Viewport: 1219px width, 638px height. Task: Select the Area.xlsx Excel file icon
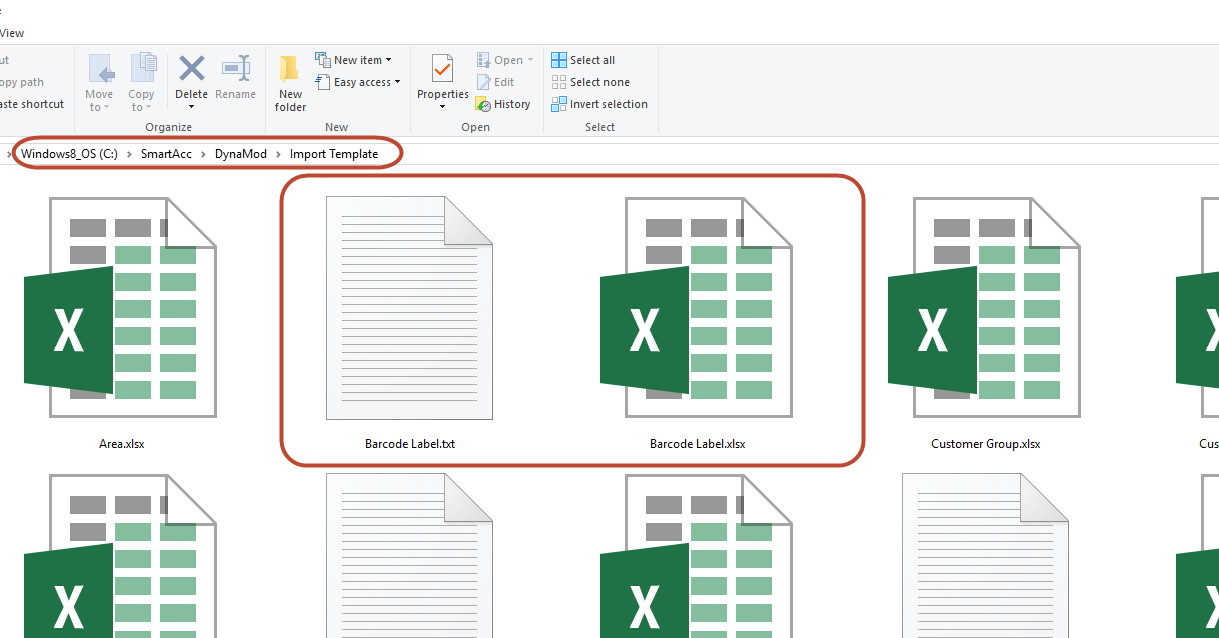click(x=121, y=307)
